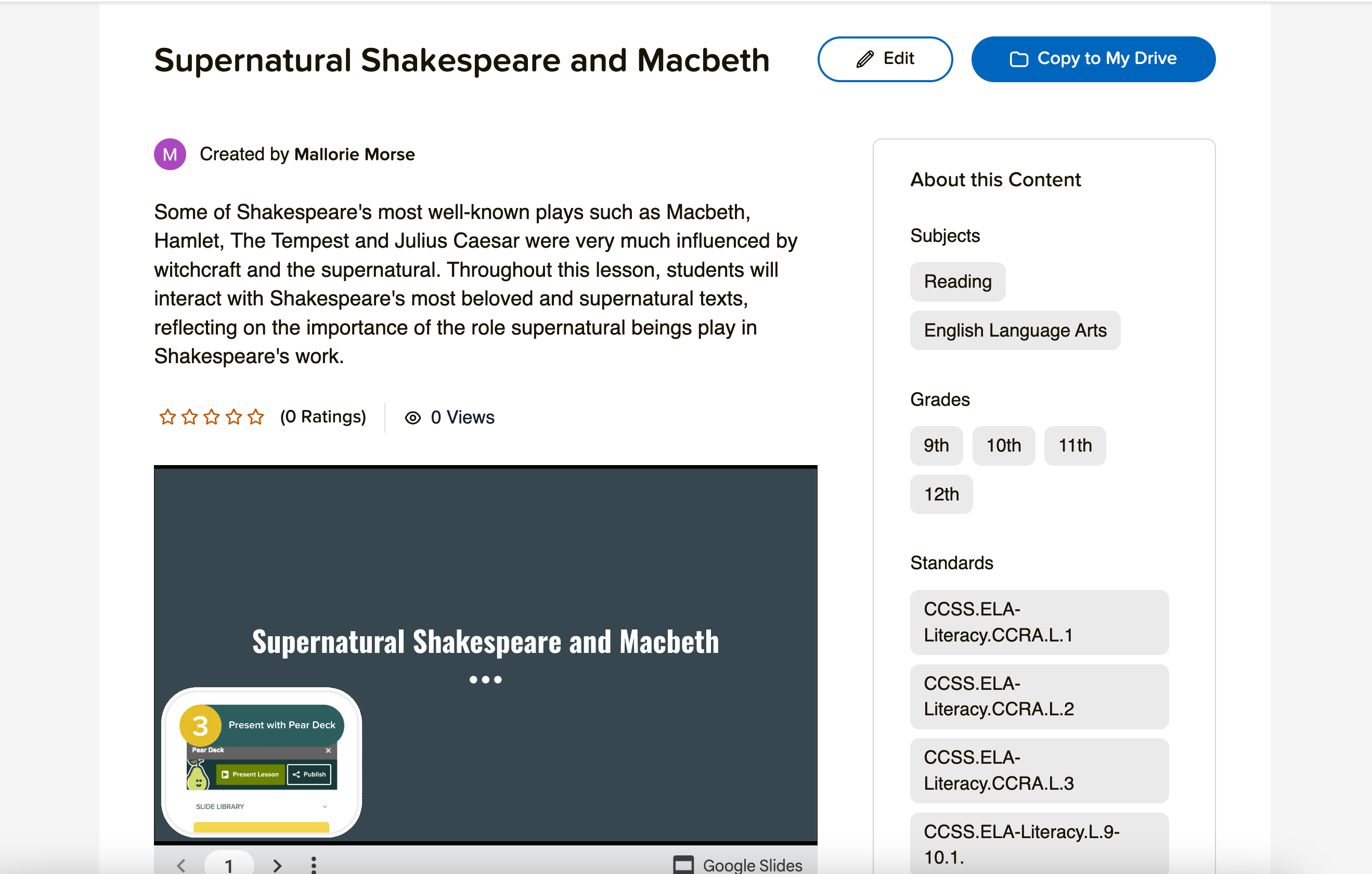Click the 0 Views count

click(x=463, y=417)
